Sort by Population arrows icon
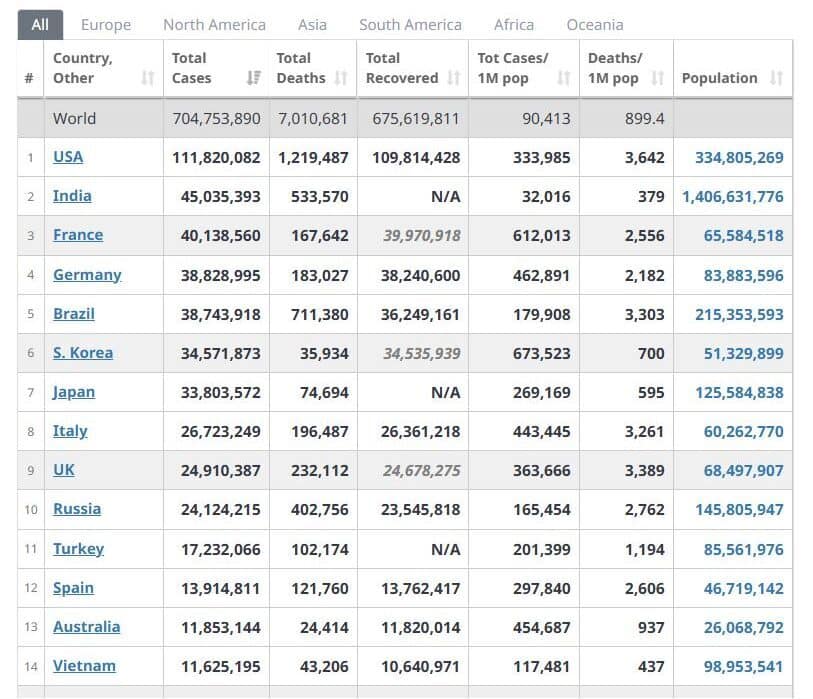The height and width of the screenshot is (699, 813). click(777, 78)
